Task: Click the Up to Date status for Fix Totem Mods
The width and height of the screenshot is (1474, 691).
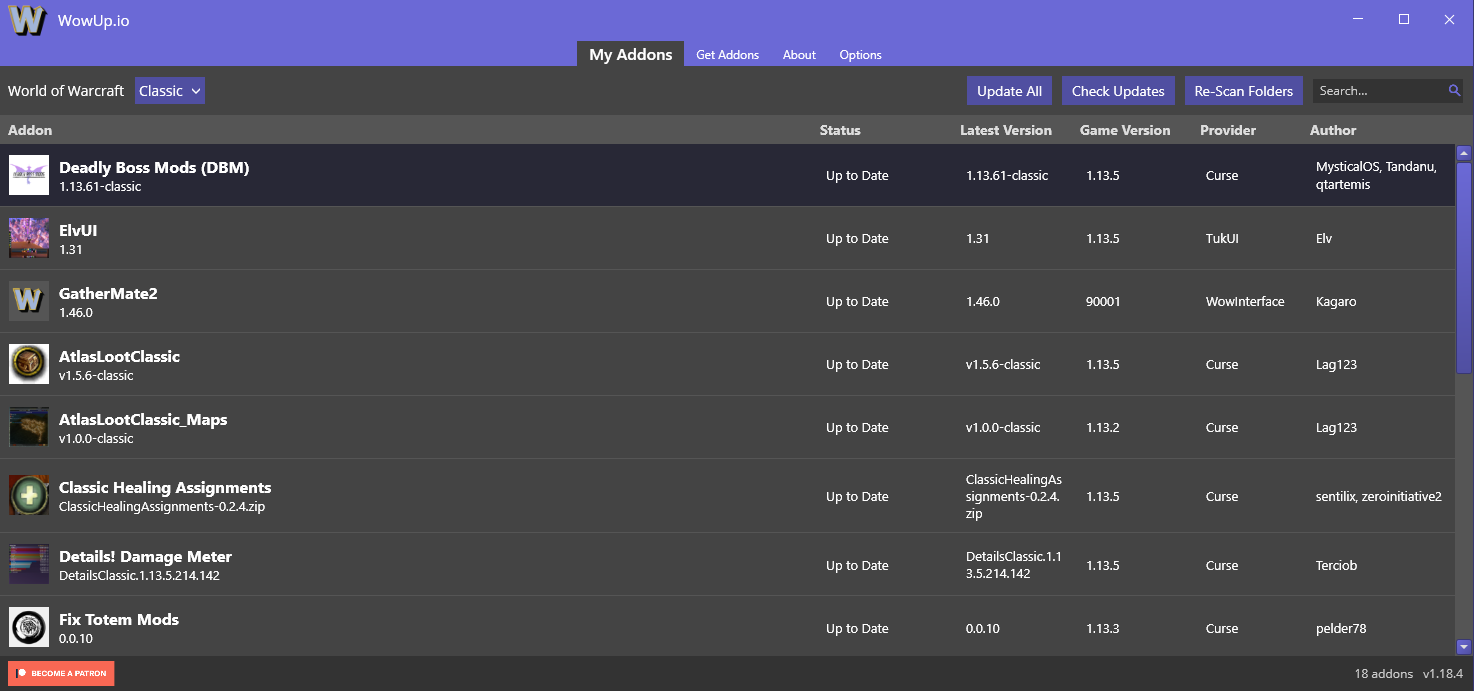Action: coord(857,628)
